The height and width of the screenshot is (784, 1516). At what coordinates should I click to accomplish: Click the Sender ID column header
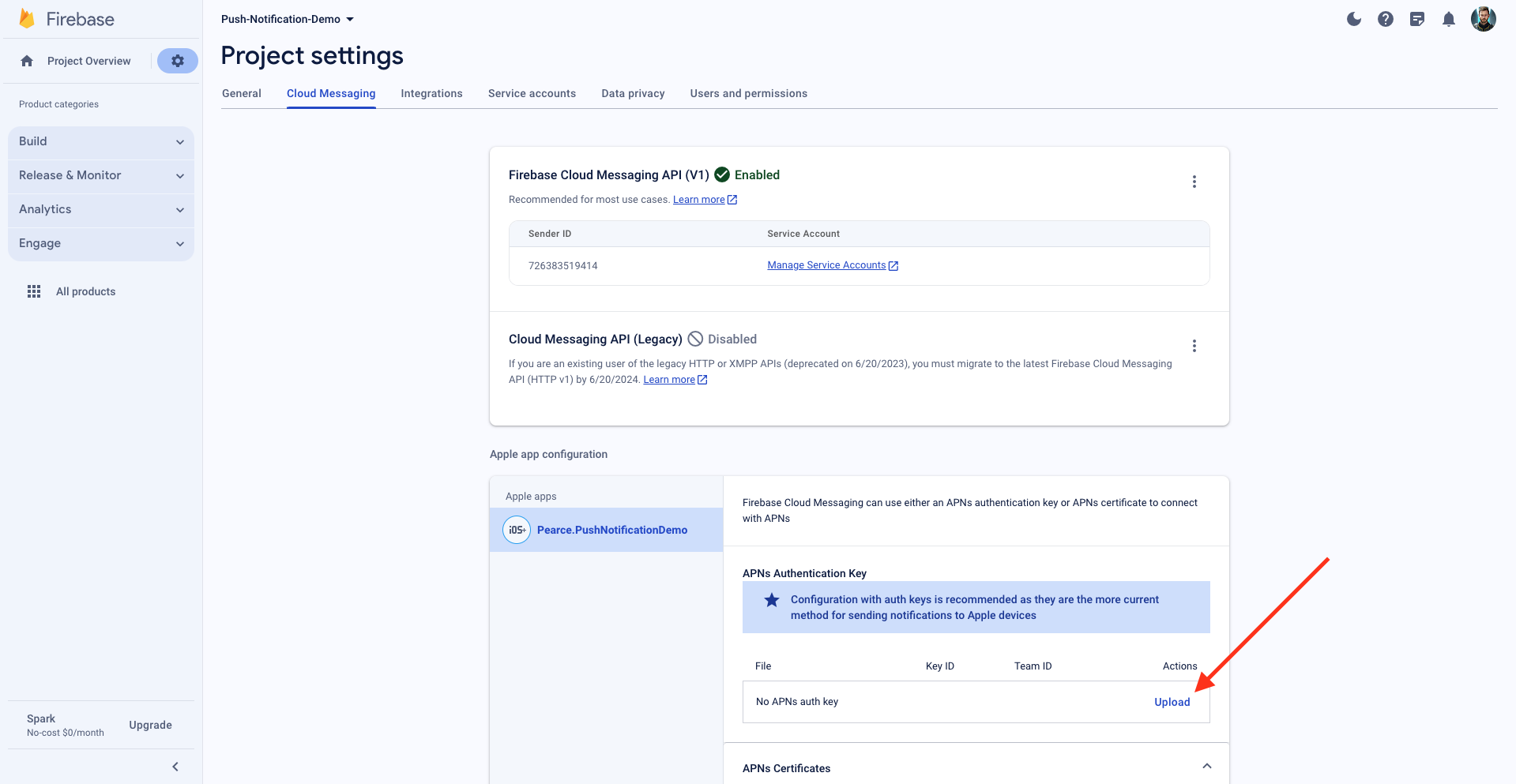[x=550, y=234]
